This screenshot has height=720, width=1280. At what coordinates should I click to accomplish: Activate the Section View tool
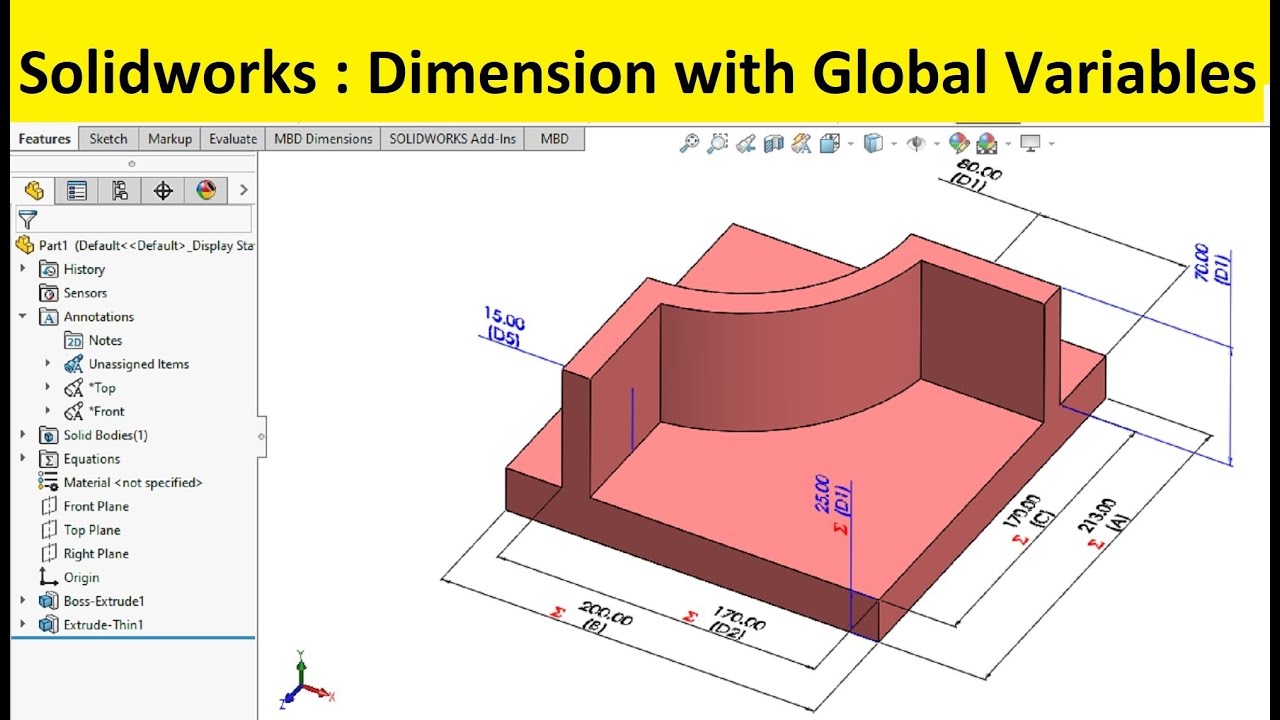coord(773,143)
